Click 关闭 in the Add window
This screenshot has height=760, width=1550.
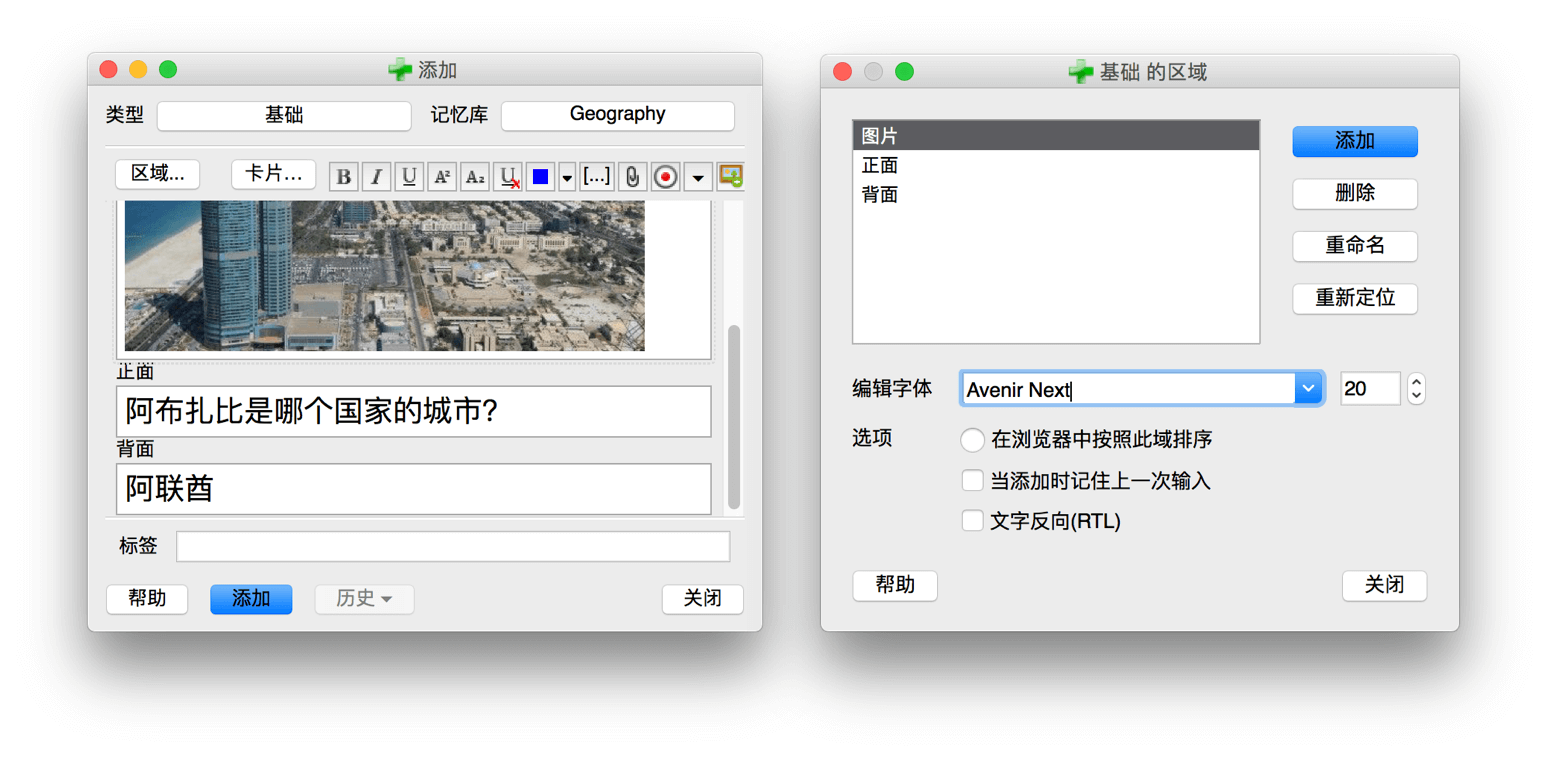[x=703, y=599]
